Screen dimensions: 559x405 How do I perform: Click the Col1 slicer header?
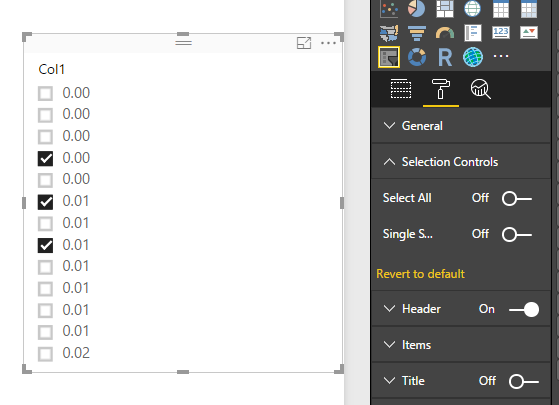pyautogui.click(x=51, y=69)
